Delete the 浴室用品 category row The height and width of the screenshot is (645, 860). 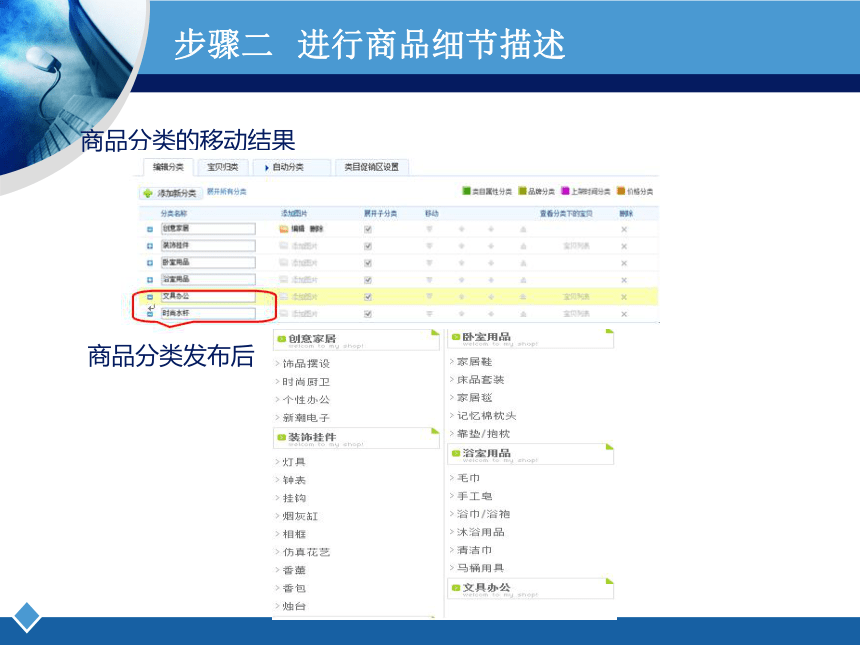[624, 280]
